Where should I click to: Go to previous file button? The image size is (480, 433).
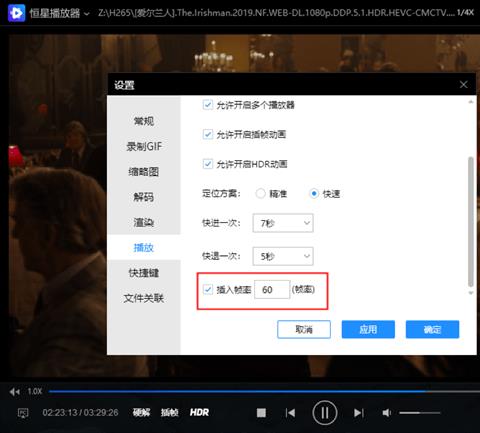coord(290,413)
